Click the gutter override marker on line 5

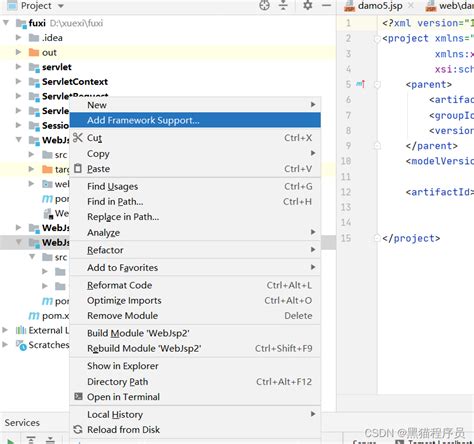click(360, 84)
